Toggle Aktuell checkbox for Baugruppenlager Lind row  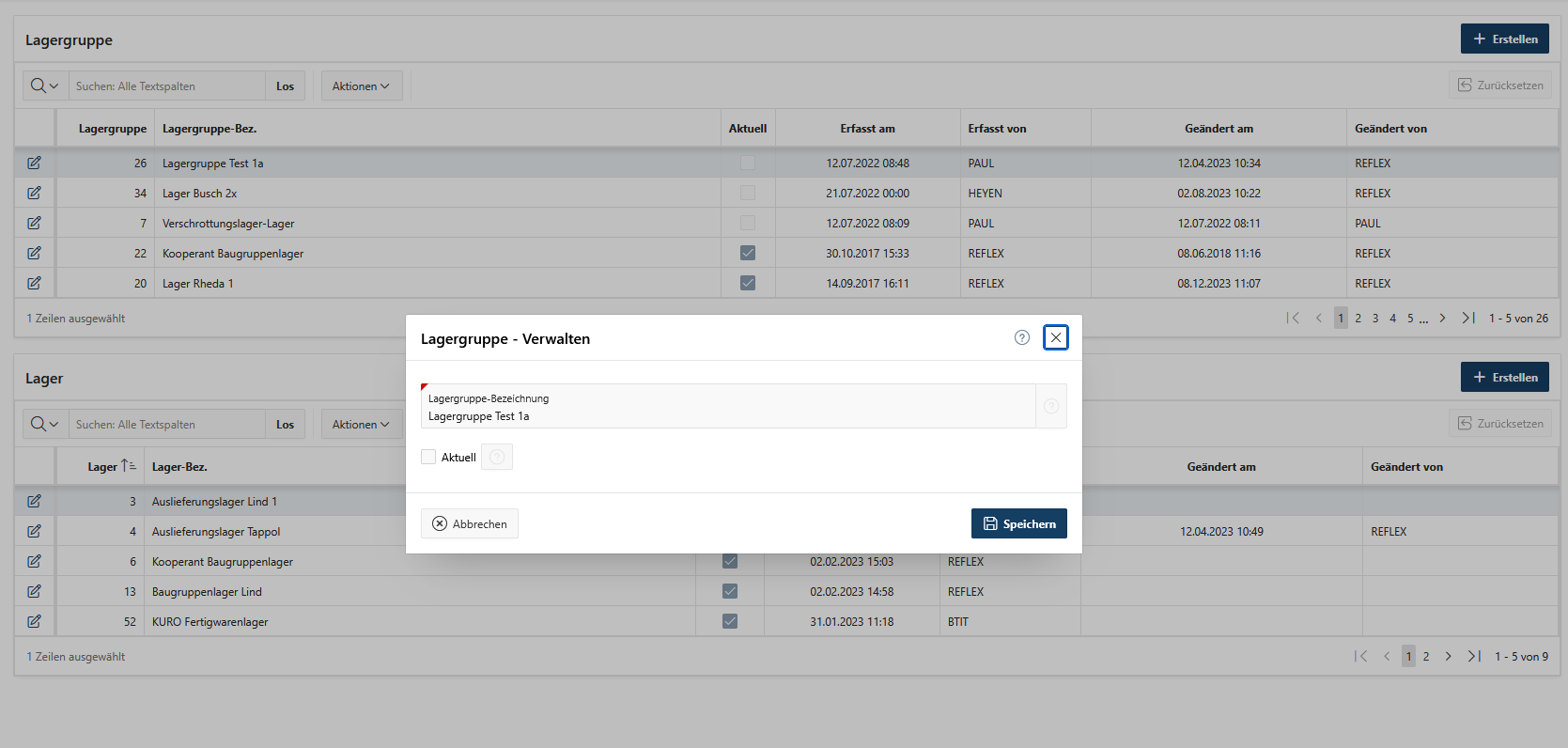coord(730,591)
